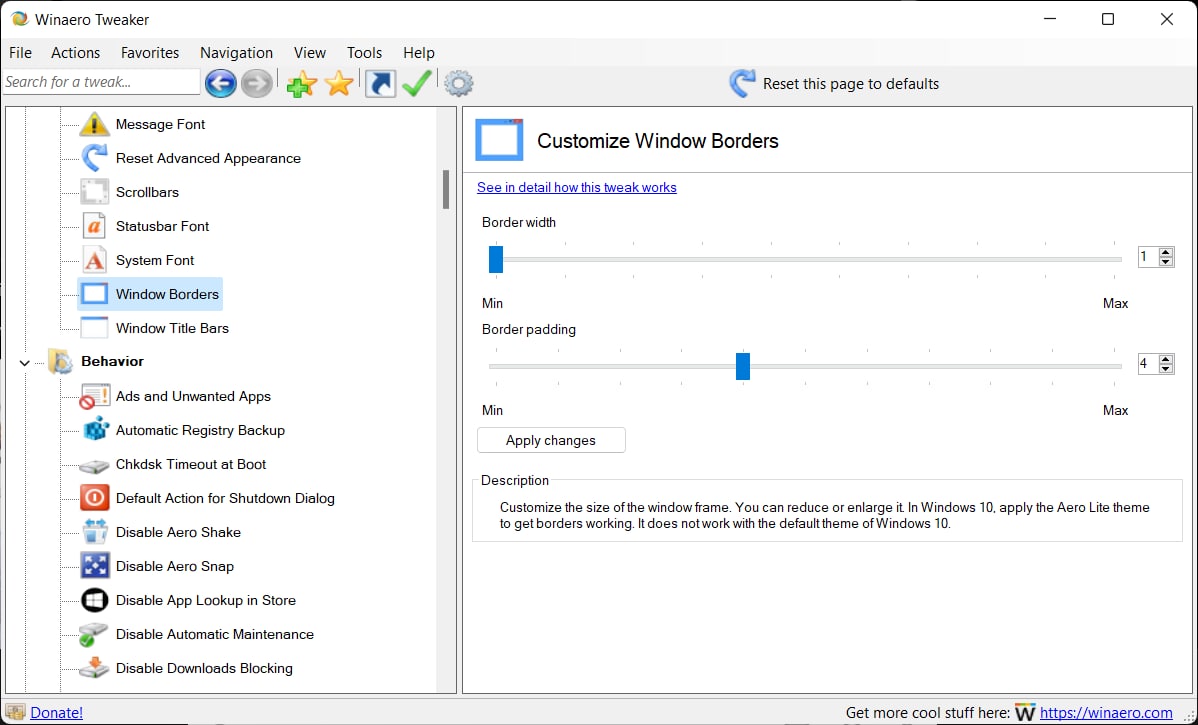Select the Window Borders tree item
1198x725 pixels.
[151, 294]
